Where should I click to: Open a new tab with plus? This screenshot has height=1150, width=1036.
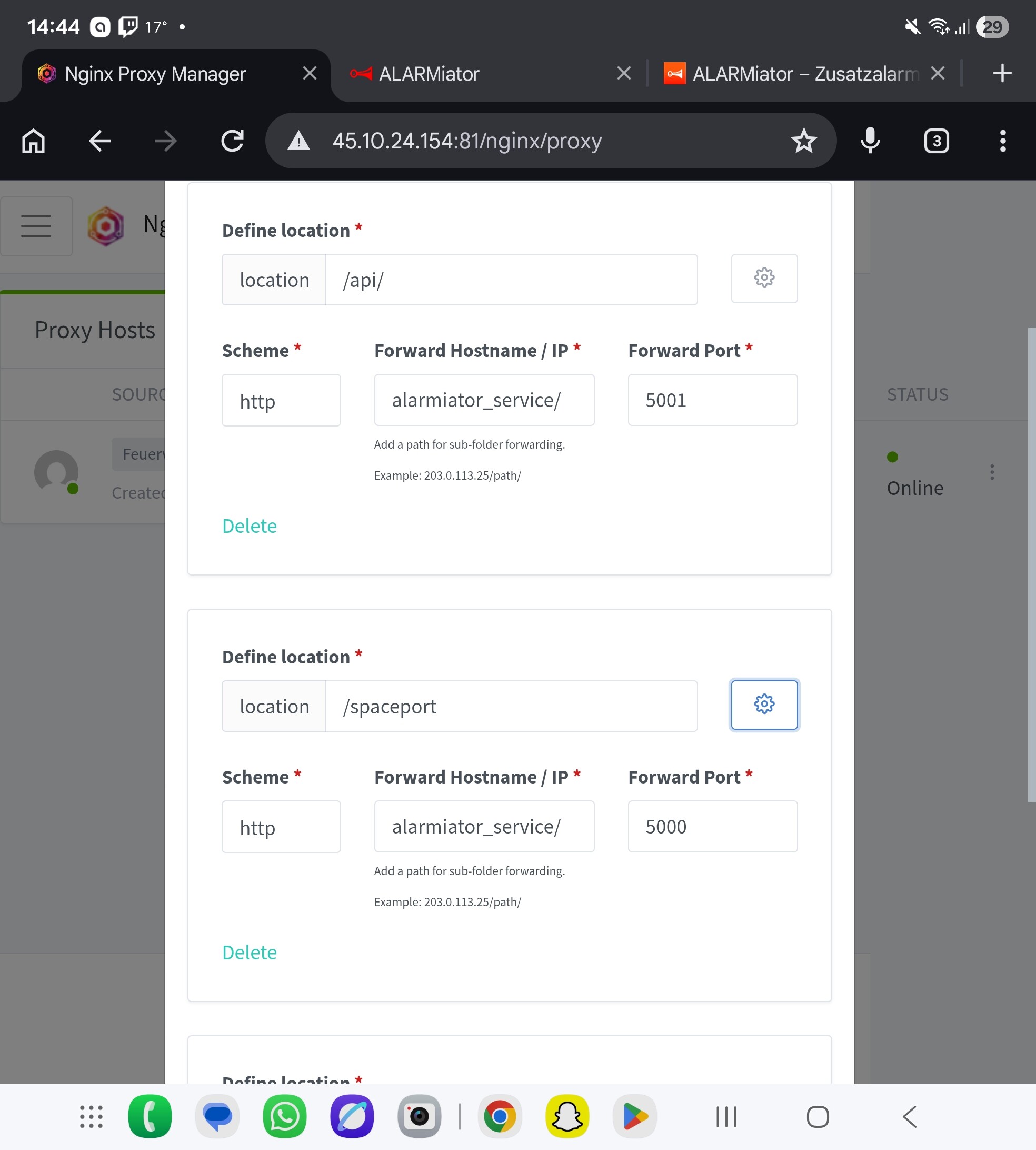click(1002, 73)
